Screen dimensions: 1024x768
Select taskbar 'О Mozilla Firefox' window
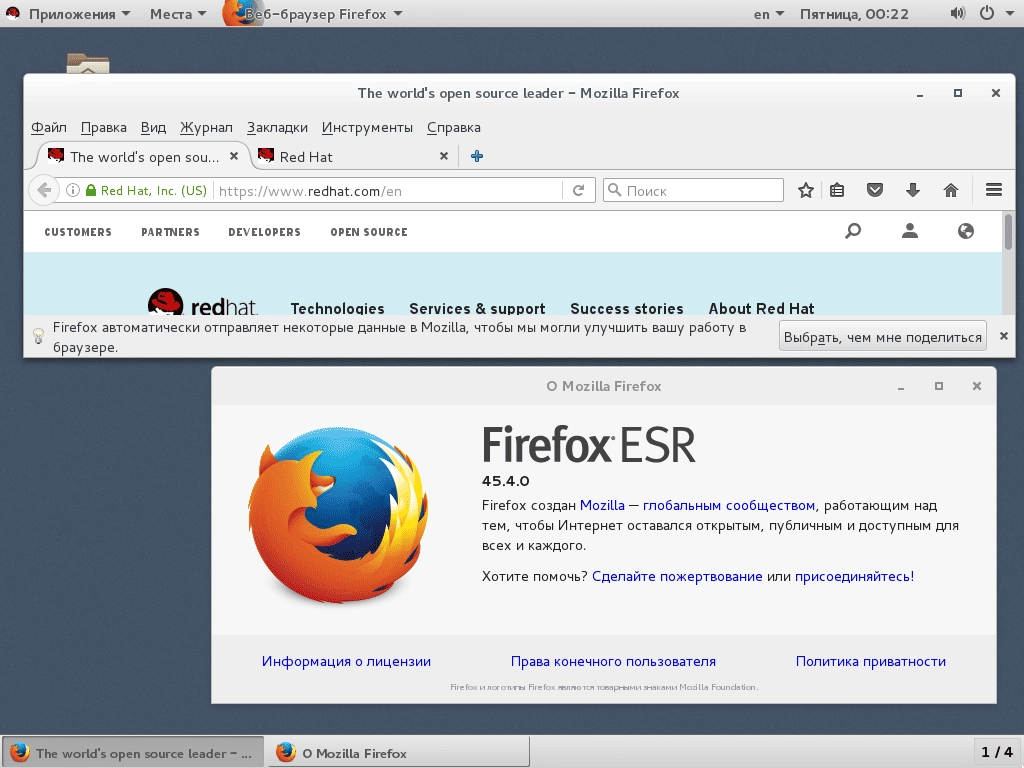tap(398, 752)
